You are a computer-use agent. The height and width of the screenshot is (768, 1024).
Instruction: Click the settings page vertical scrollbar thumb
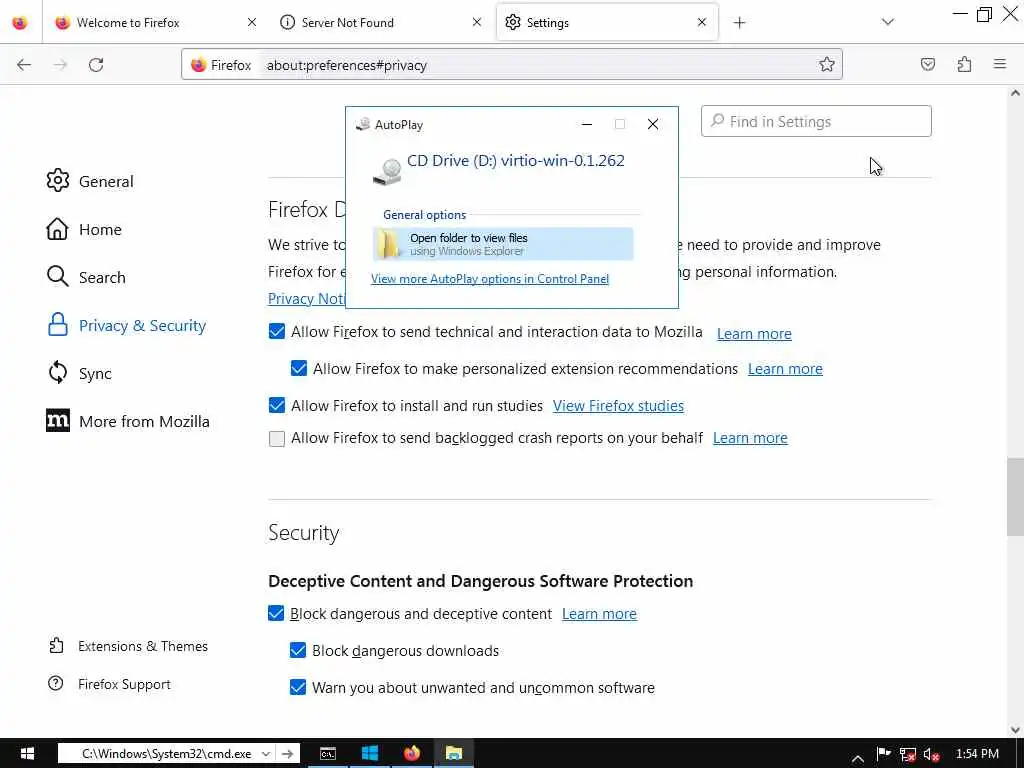[x=1015, y=496]
